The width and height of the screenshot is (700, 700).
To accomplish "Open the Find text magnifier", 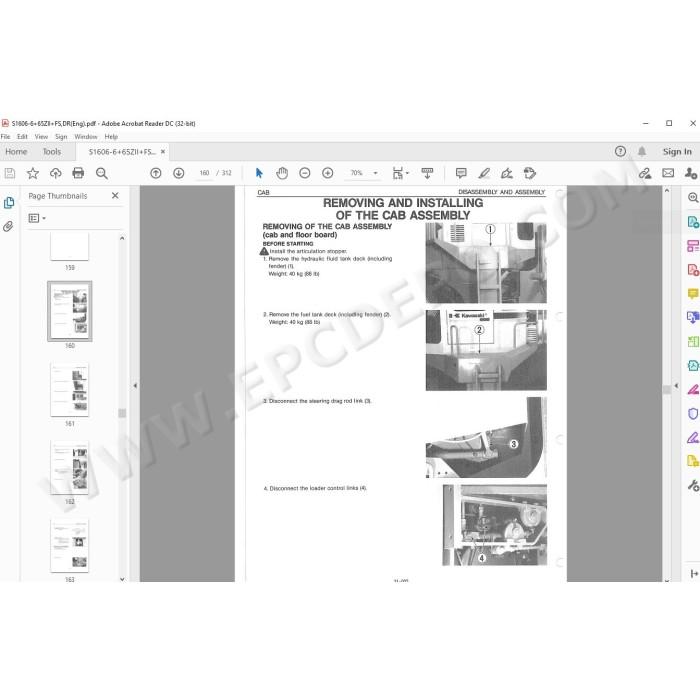I will (102, 173).
